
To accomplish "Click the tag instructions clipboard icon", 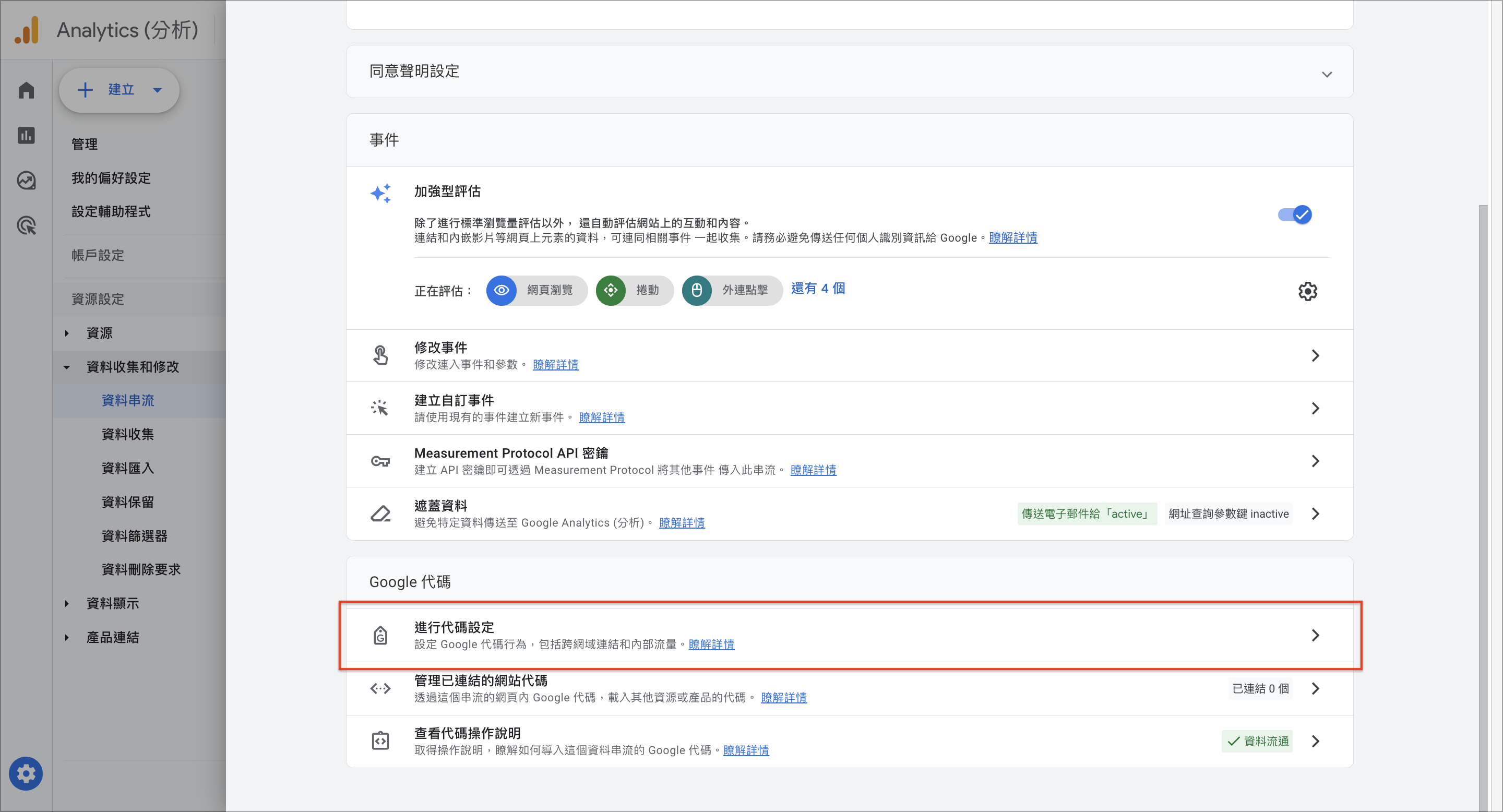I will point(380,741).
